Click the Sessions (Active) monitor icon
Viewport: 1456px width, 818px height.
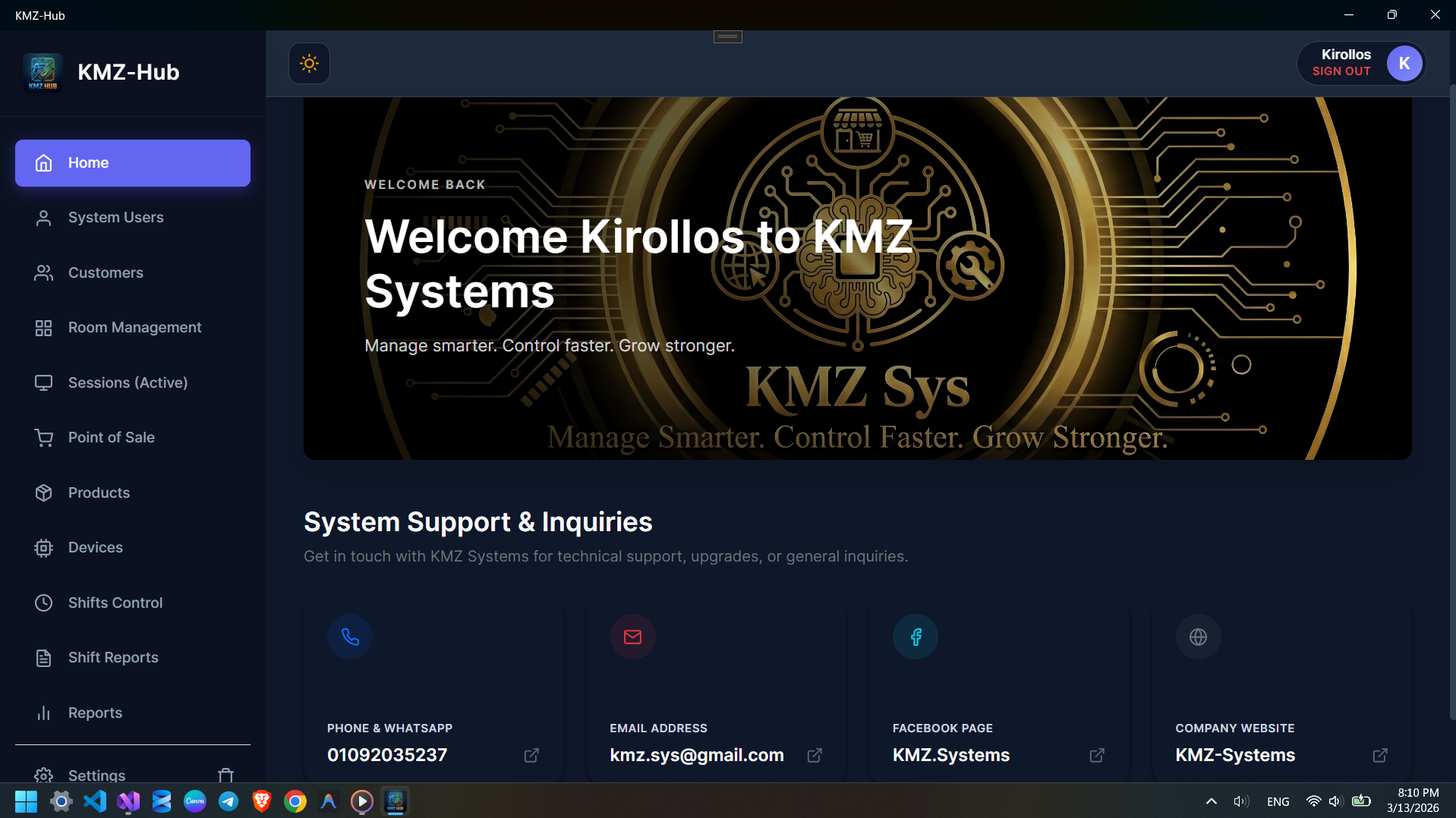43,382
